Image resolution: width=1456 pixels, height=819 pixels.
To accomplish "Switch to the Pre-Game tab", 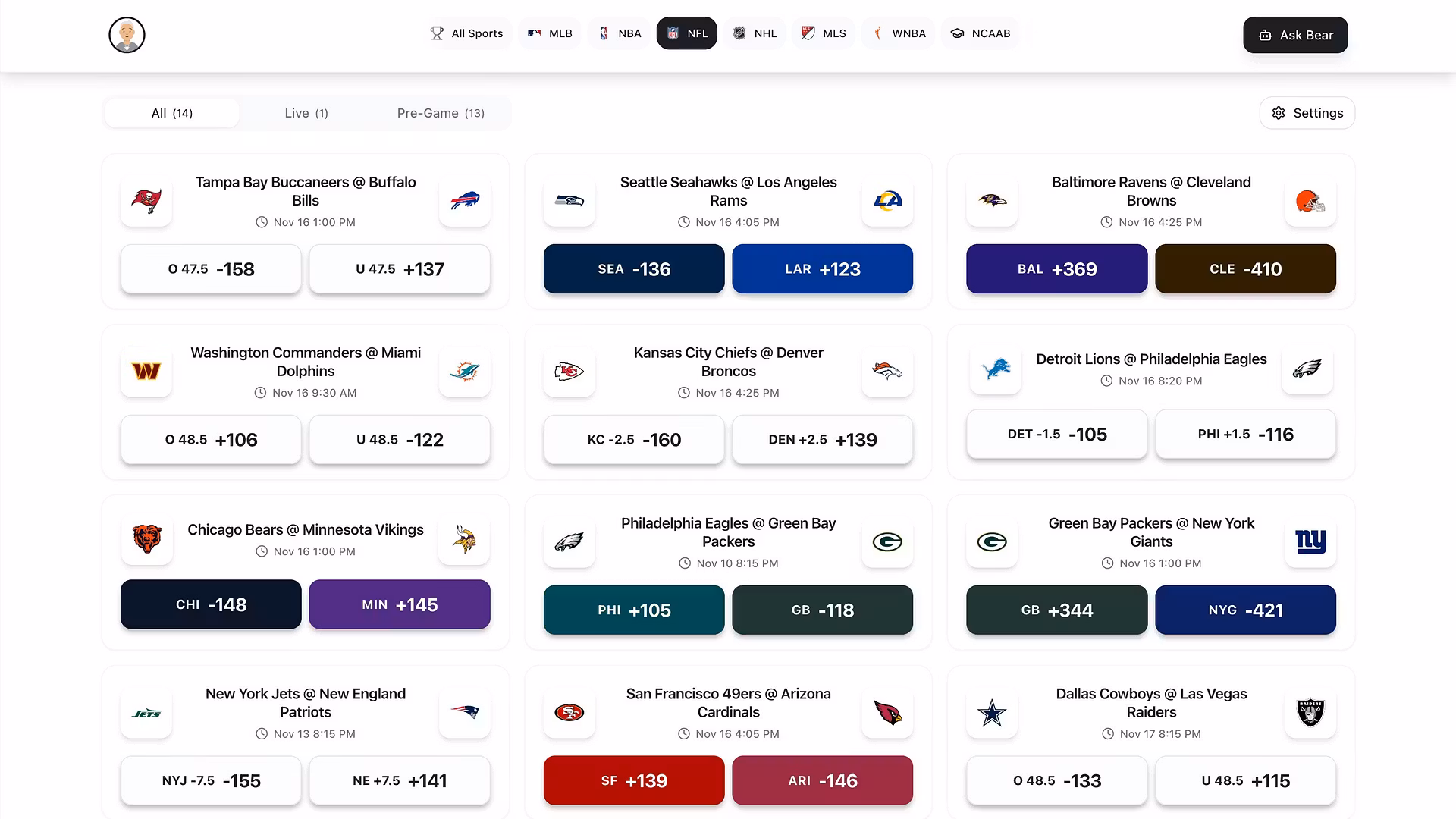I will (441, 113).
